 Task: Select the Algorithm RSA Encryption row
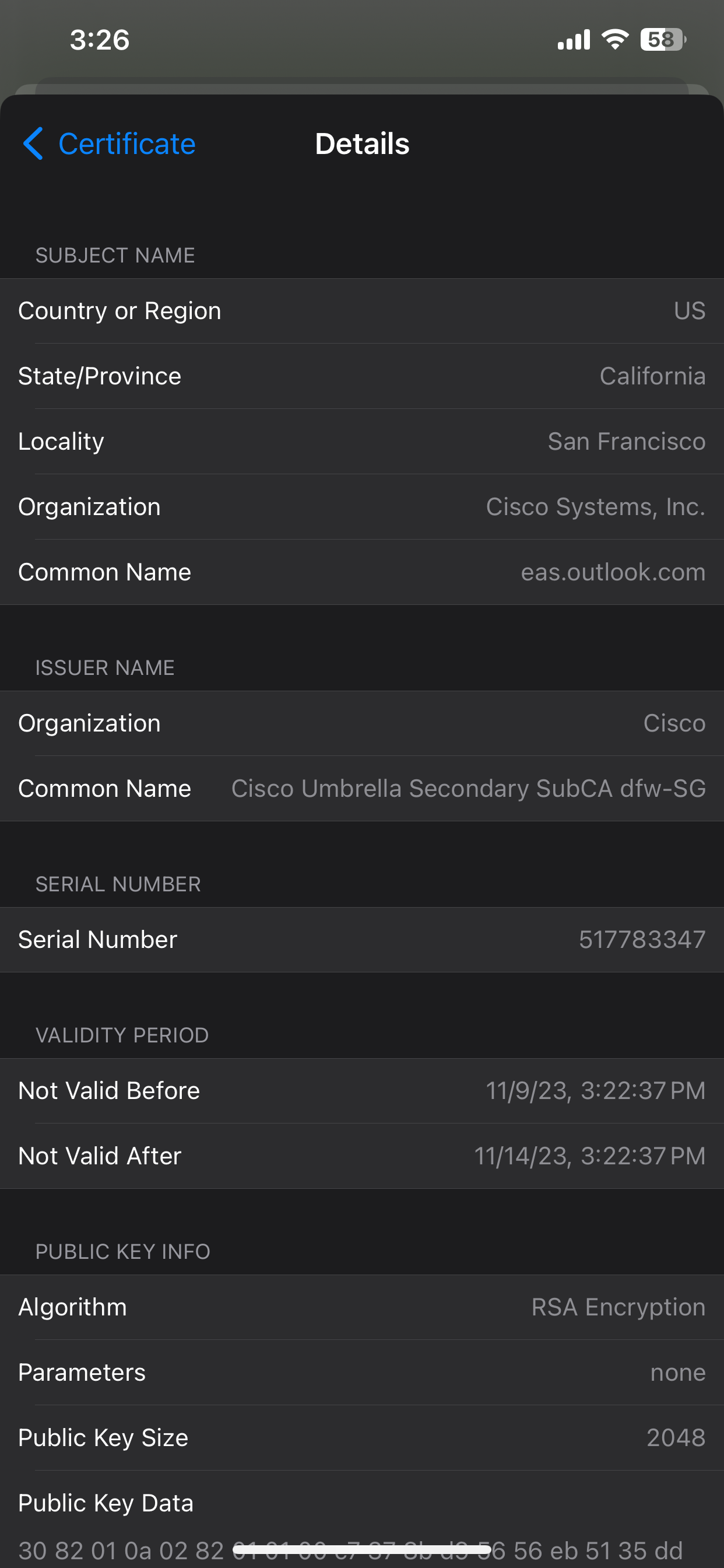[362, 1307]
